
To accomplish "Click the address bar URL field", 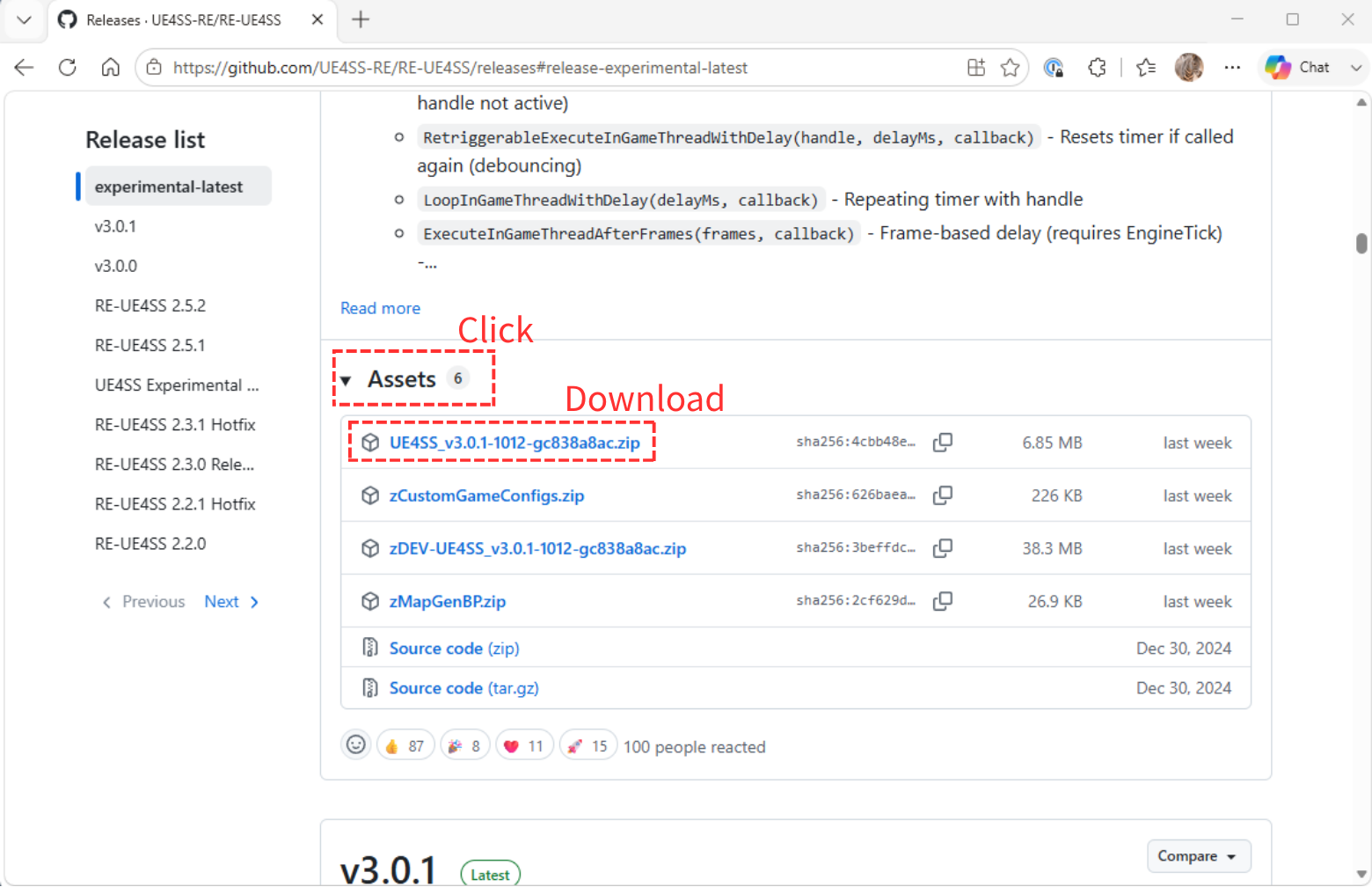I will point(460,68).
